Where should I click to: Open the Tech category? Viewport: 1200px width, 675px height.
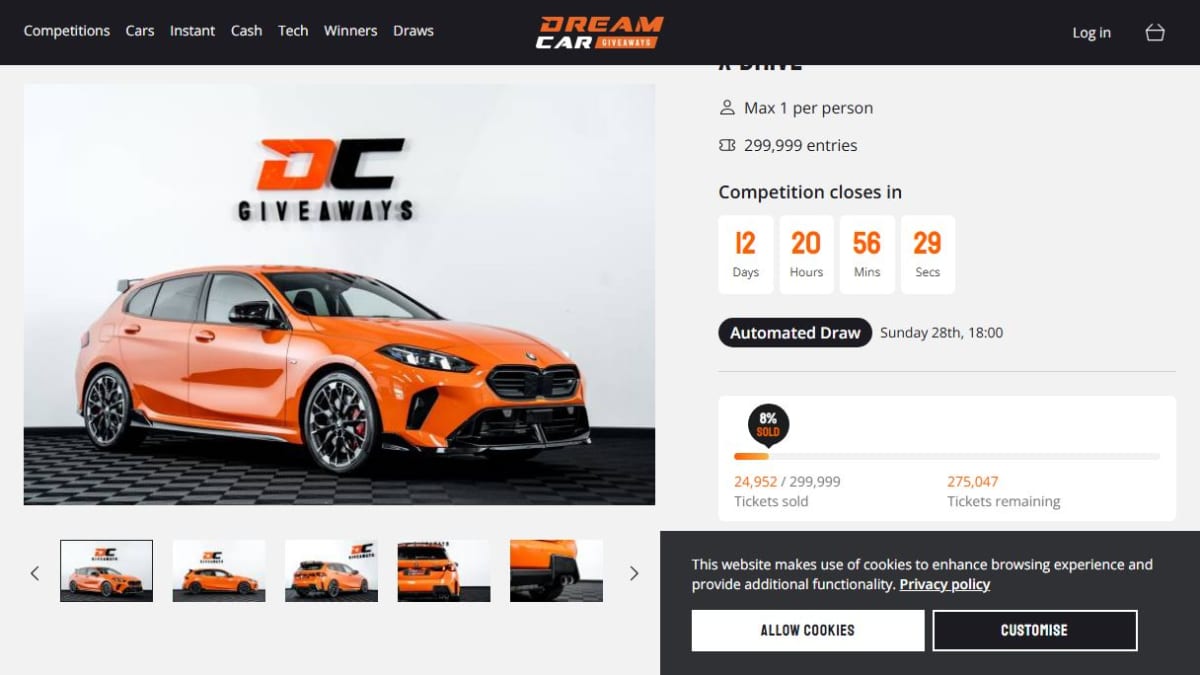tap(293, 31)
